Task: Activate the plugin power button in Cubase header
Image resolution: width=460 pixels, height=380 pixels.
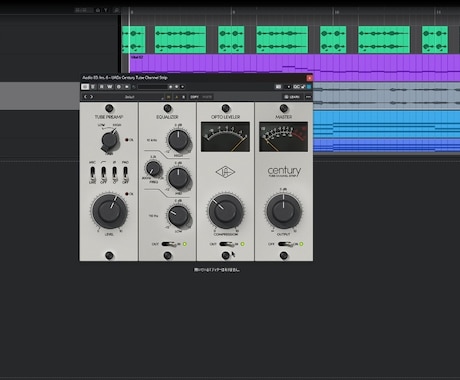Action: pyautogui.click(x=85, y=87)
